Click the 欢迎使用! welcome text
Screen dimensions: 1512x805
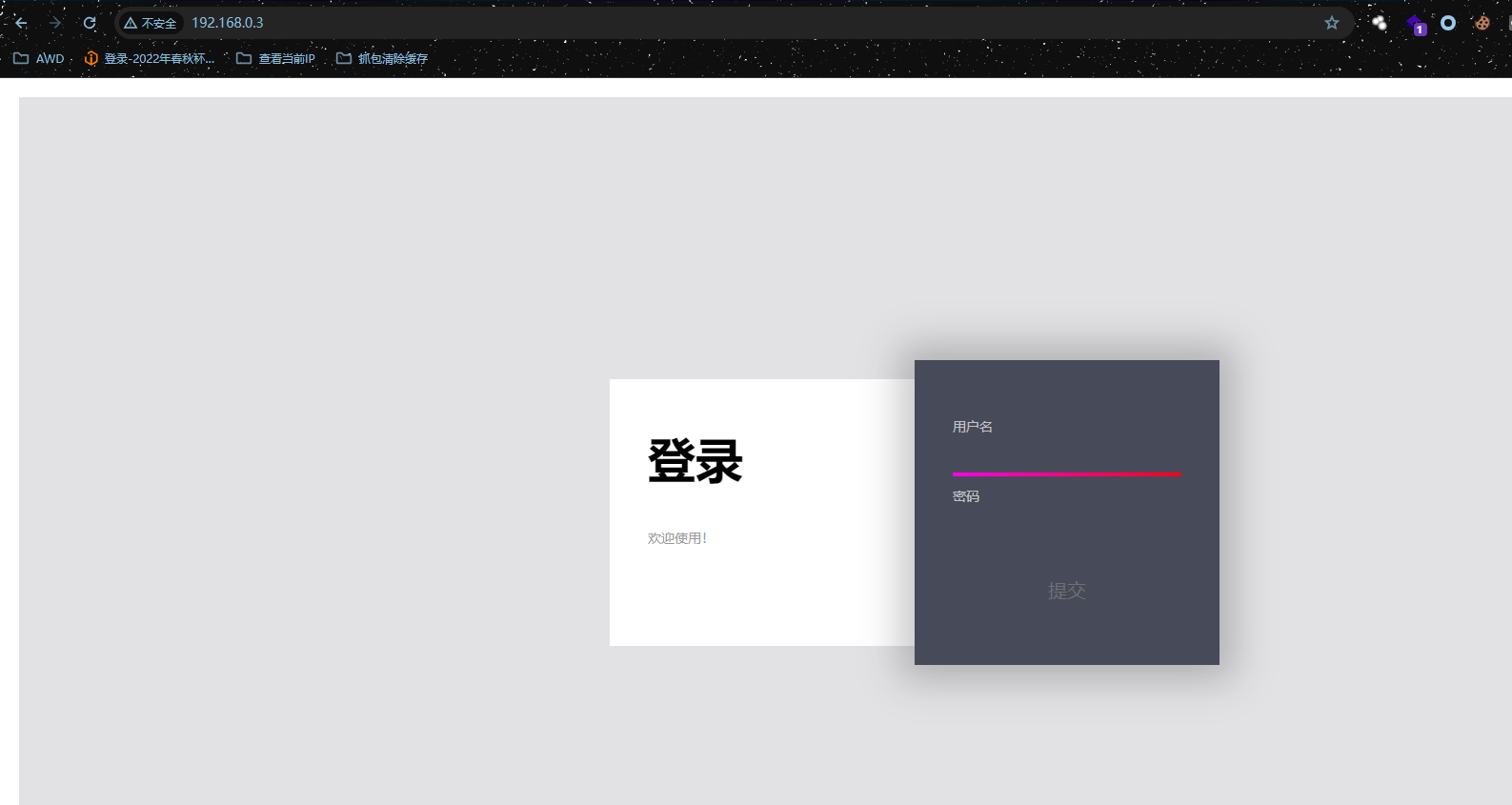(x=677, y=538)
